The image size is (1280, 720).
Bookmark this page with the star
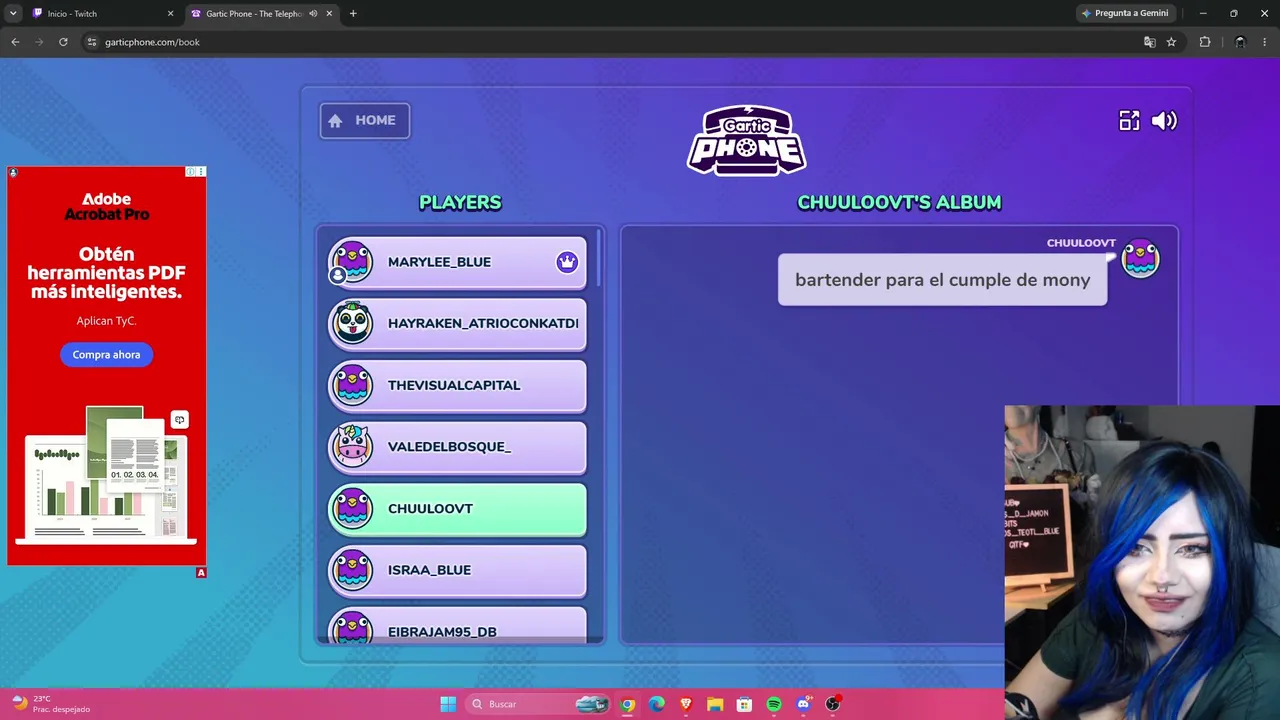tap(1171, 42)
